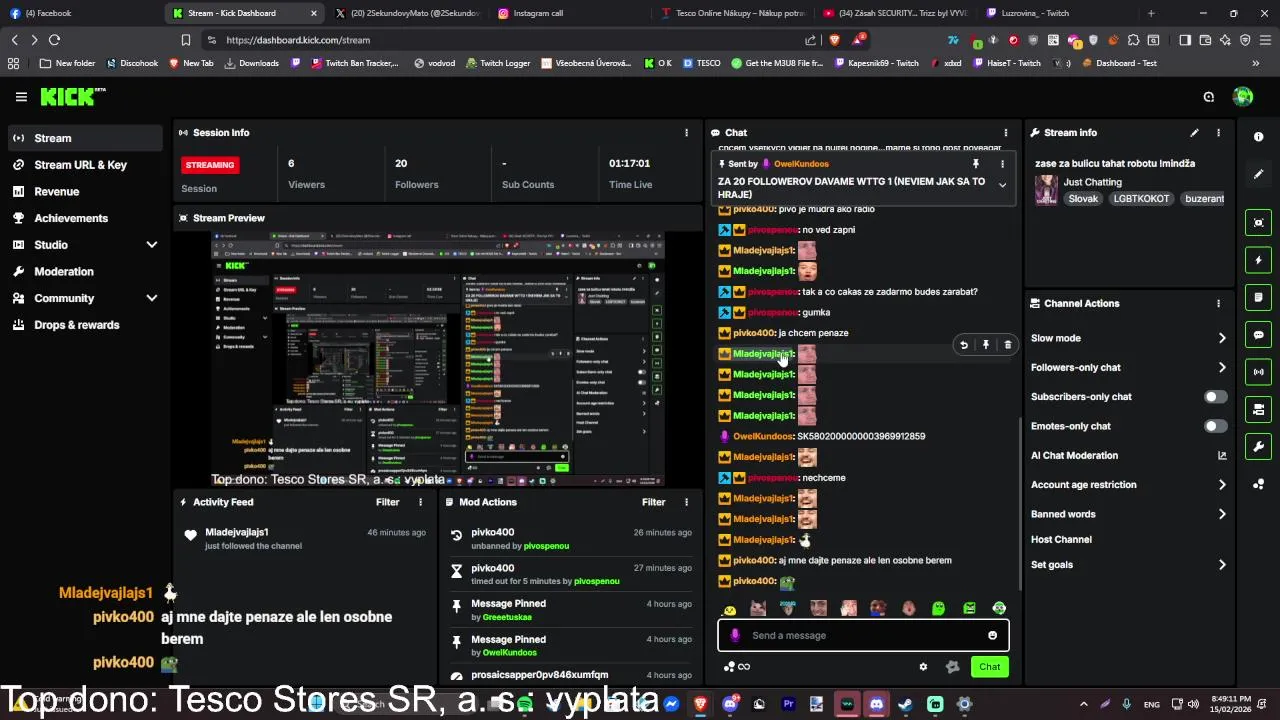Edit stream info with the pencil icon
The width and height of the screenshot is (1280, 720).
pos(1194,132)
